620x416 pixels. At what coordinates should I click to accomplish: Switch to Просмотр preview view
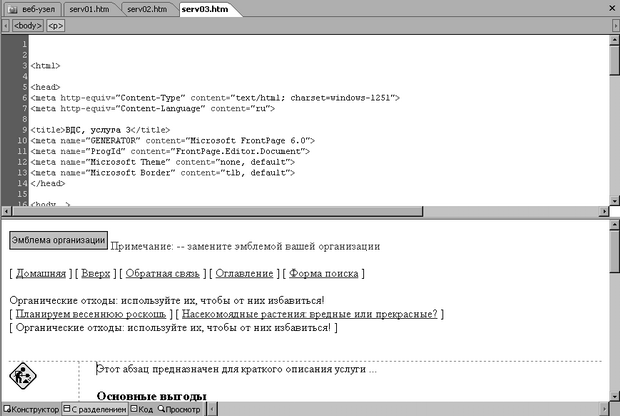coord(181,409)
